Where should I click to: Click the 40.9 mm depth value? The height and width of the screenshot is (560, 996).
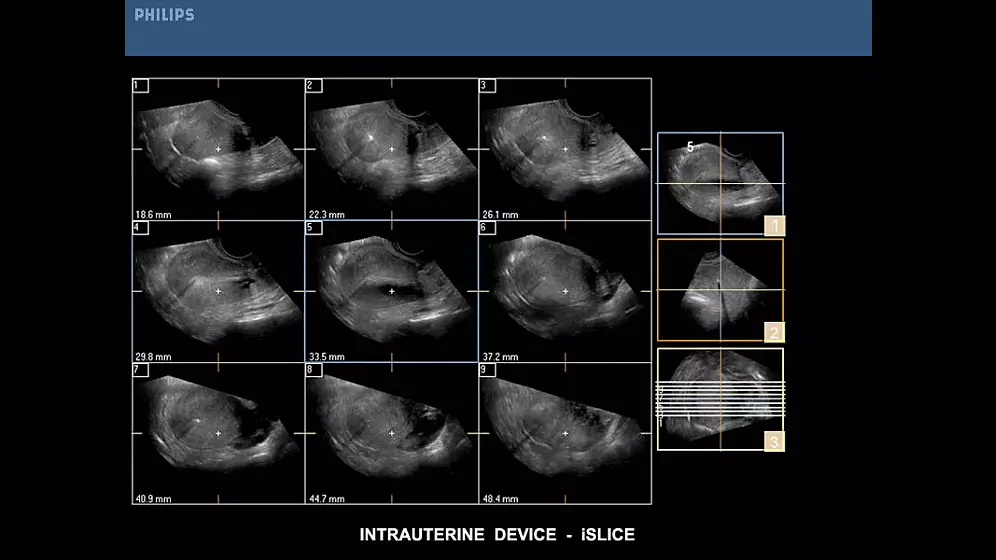coord(153,499)
